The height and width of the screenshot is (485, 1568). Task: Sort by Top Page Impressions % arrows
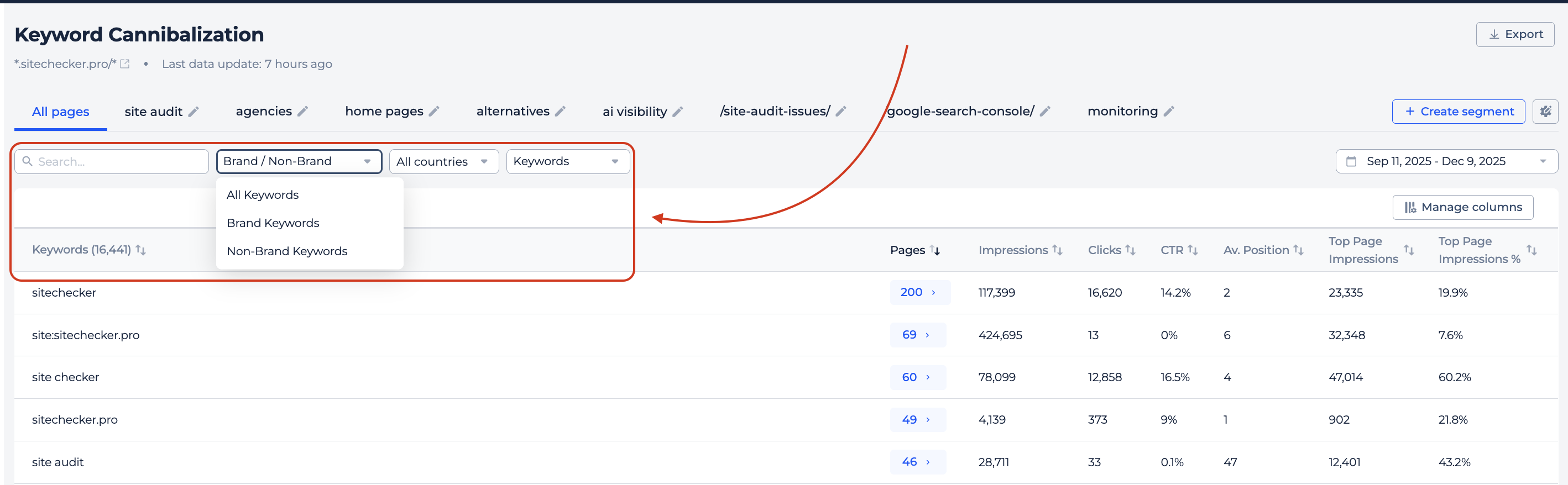1532,250
